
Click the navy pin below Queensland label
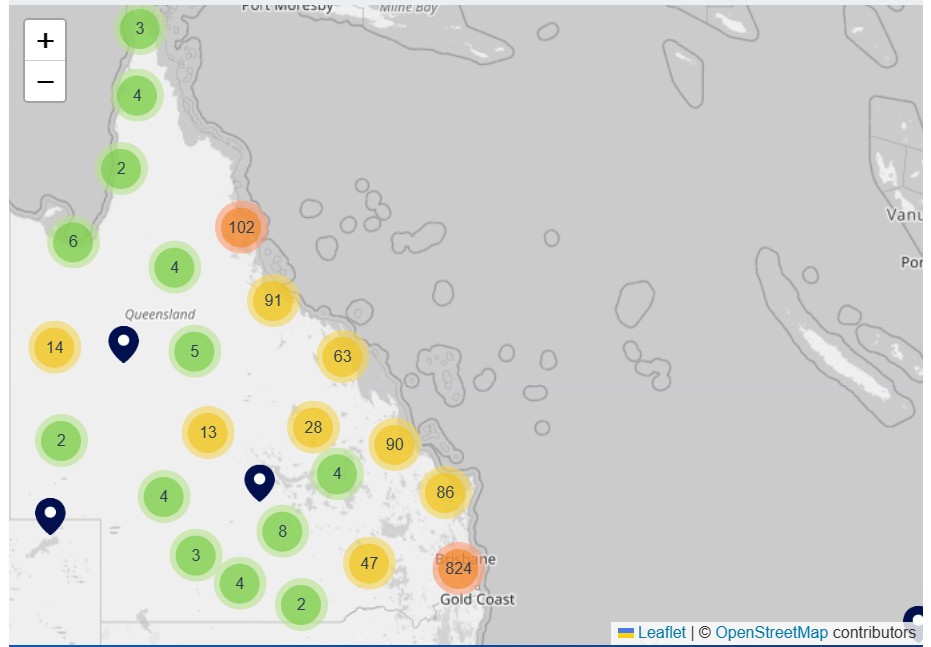[x=123, y=343]
